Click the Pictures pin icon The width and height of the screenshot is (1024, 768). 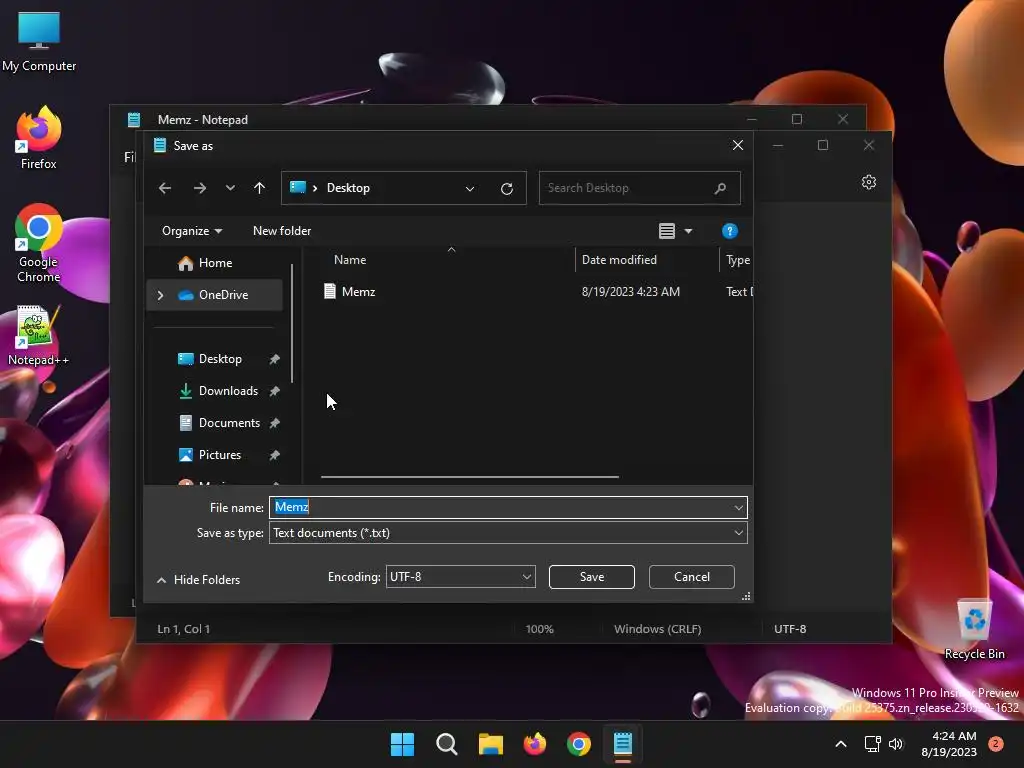pos(275,455)
